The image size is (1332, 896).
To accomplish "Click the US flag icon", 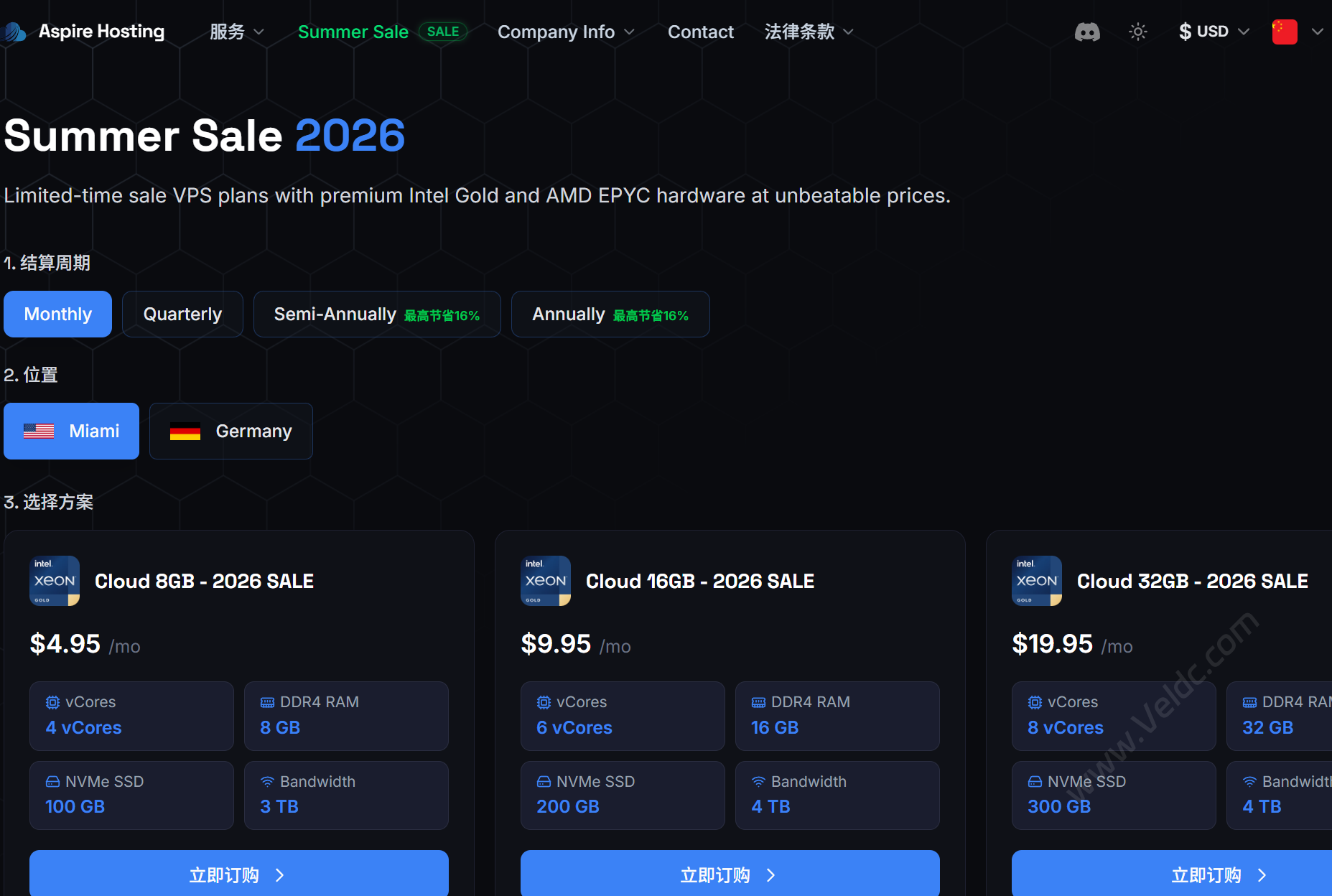I will pyautogui.click(x=39, y=431).
